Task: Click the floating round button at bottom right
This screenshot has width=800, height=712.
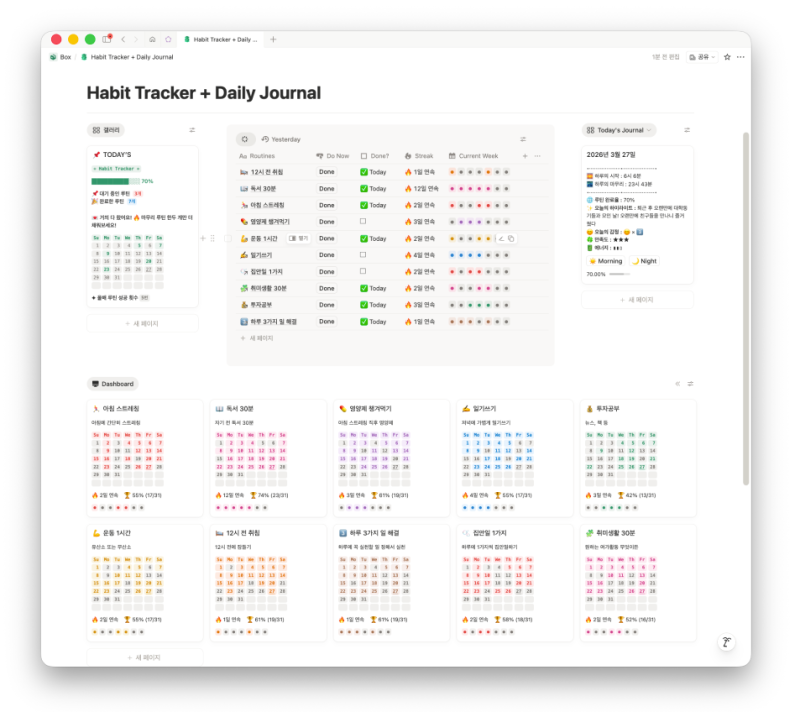Action: coord(727,642)
